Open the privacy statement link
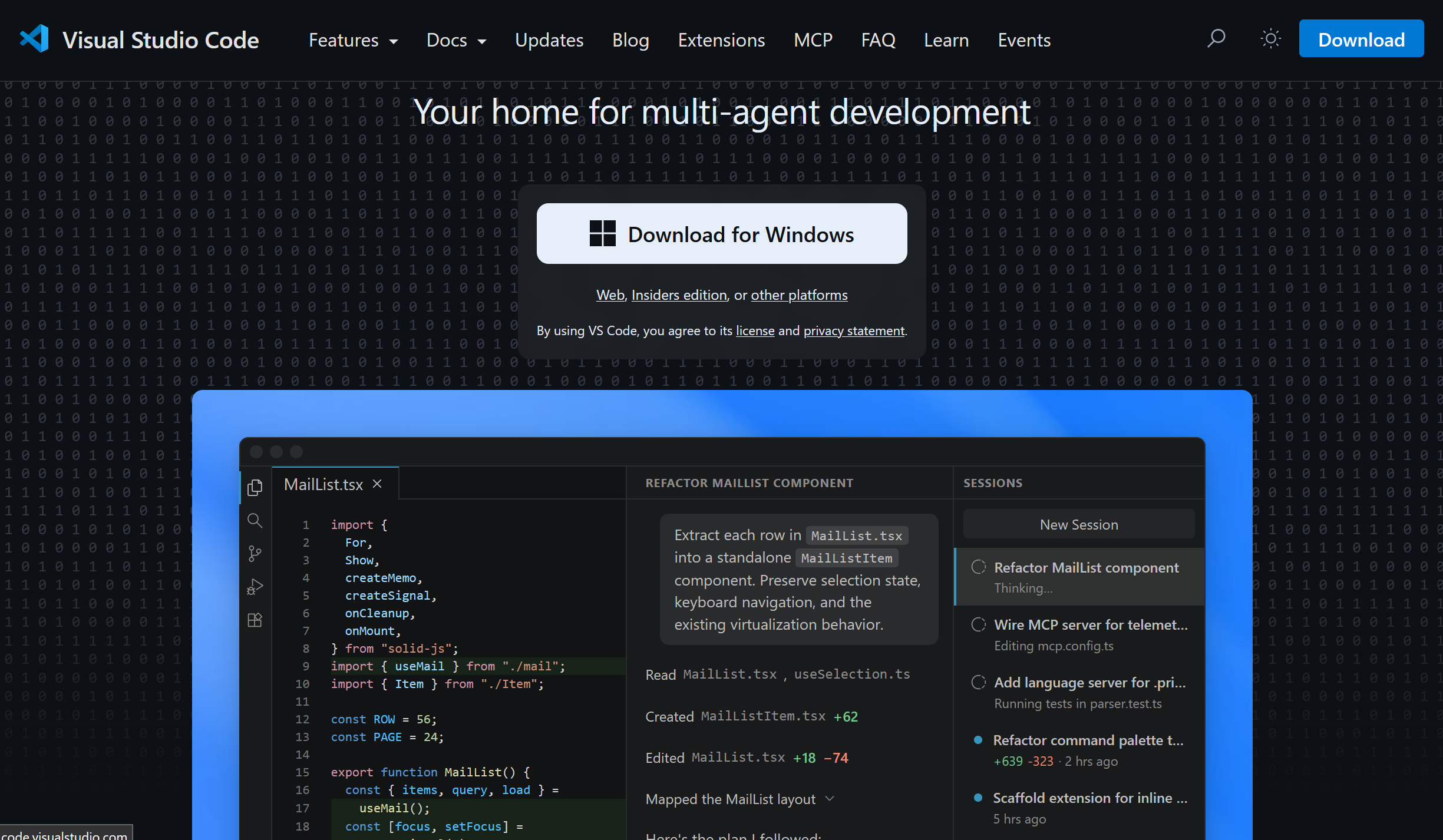 tap(854, 331)
